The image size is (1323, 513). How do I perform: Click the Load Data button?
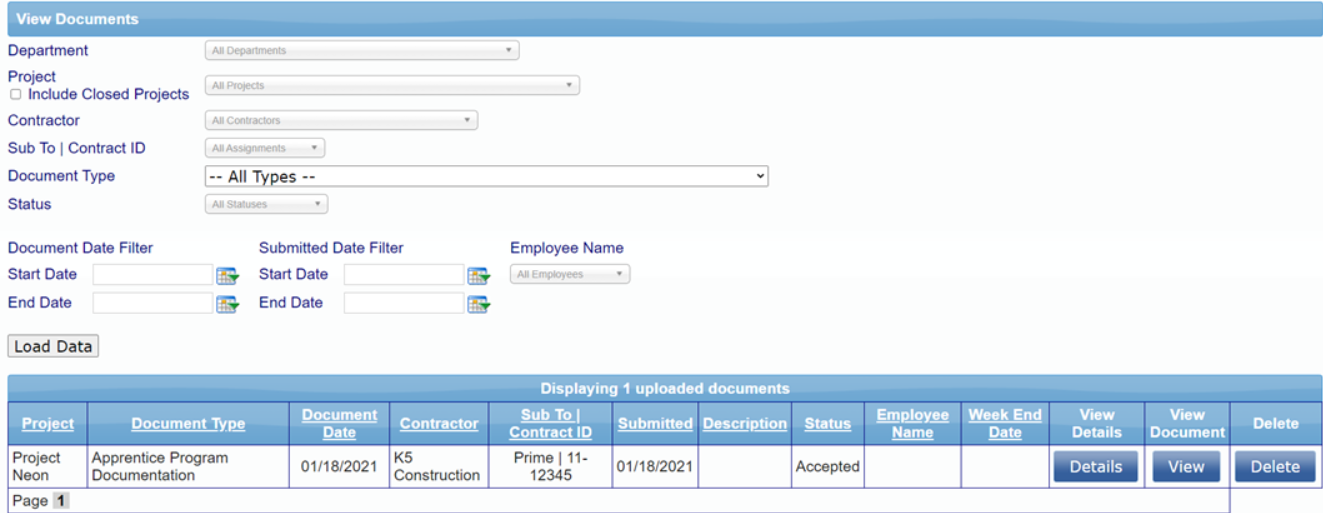coord(53,347)
